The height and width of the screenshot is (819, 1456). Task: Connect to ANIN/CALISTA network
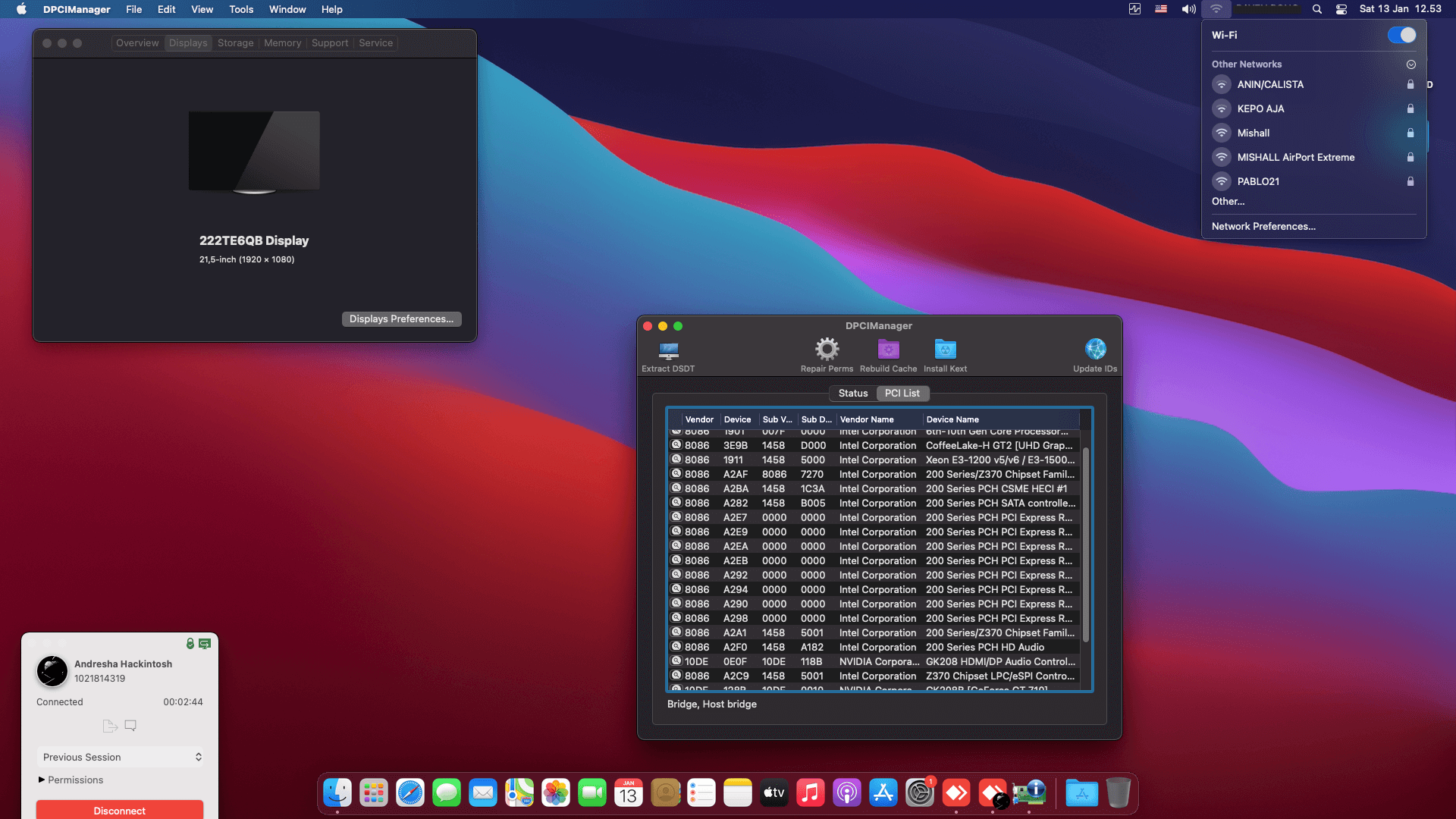1313,85
